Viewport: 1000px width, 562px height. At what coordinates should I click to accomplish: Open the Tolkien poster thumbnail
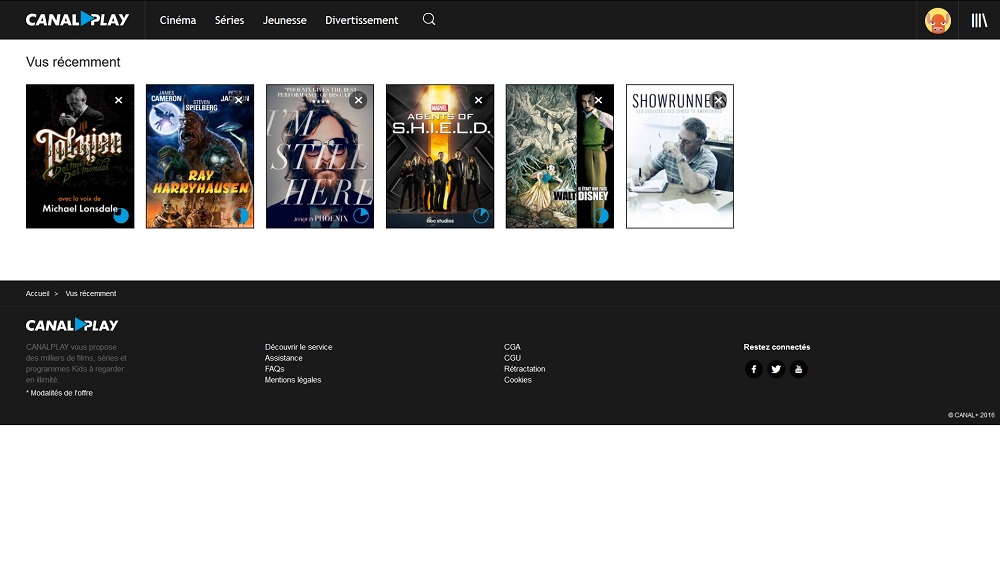coord(80,156)
